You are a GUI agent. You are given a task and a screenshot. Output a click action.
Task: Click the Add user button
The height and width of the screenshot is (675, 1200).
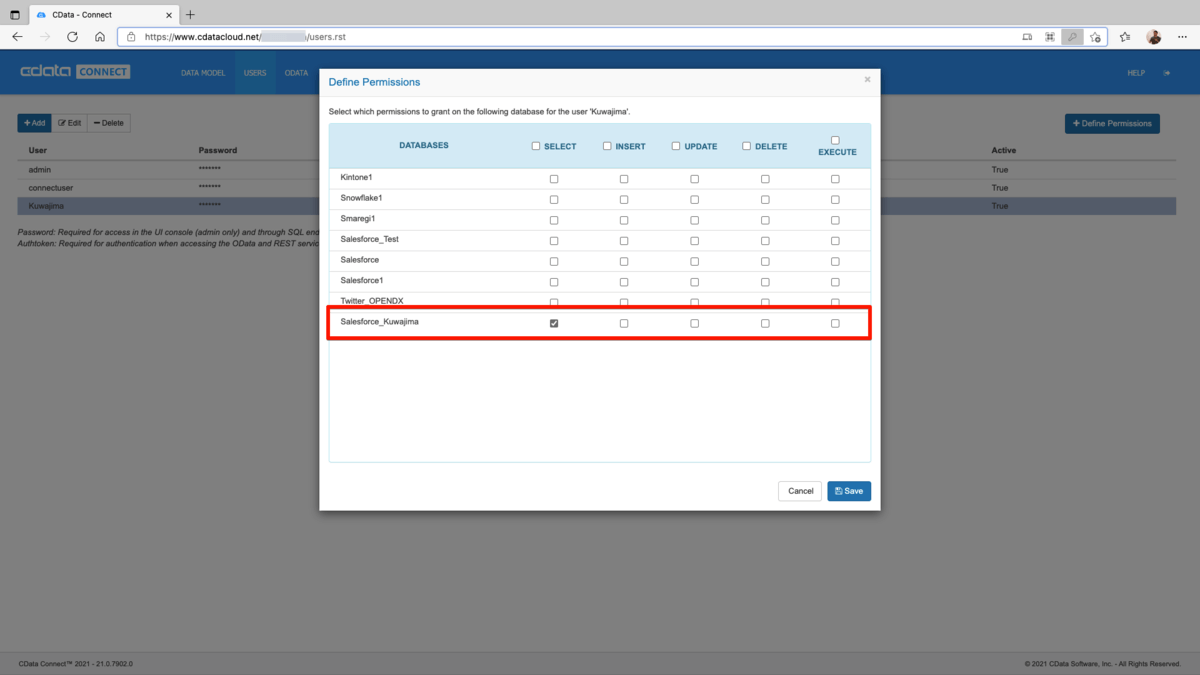(34, 123)
